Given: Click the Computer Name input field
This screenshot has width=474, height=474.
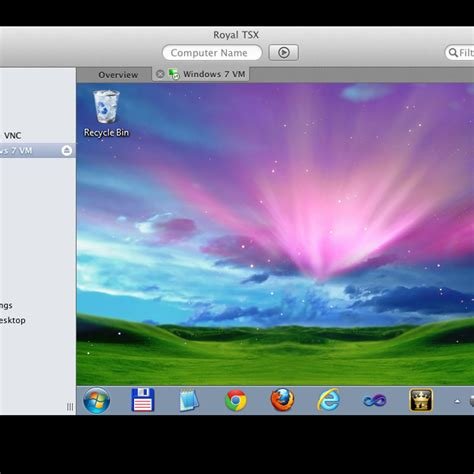Looking at the screenshot, I should pos(212,53).
